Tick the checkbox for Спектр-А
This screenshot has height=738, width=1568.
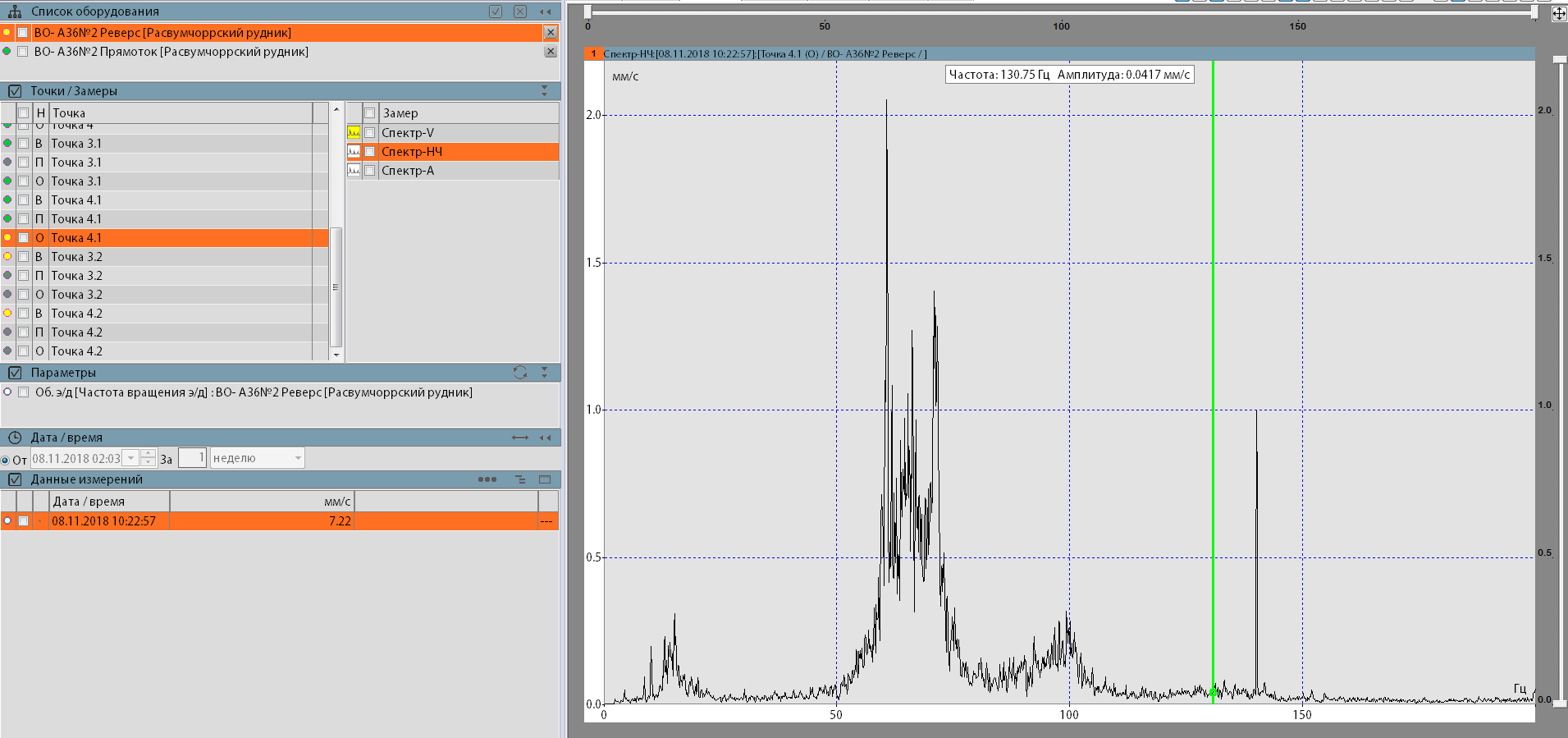(370, 170)
